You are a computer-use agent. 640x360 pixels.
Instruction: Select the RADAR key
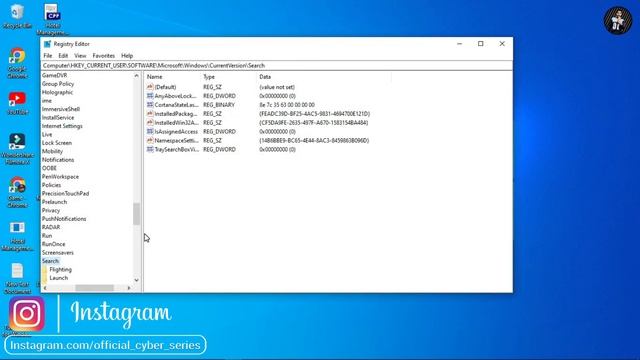pyautogui.click(x=51, y=227)
